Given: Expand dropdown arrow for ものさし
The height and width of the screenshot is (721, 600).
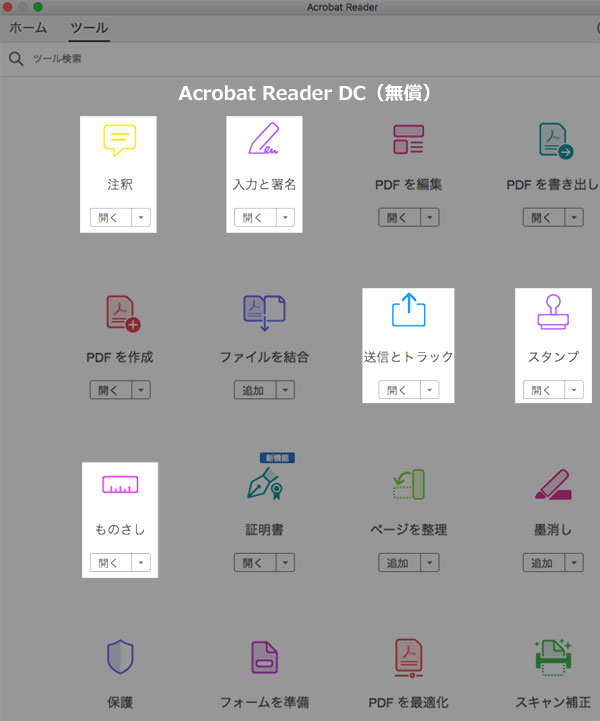Looking at the screenshot, I should (x=141, y=562).
